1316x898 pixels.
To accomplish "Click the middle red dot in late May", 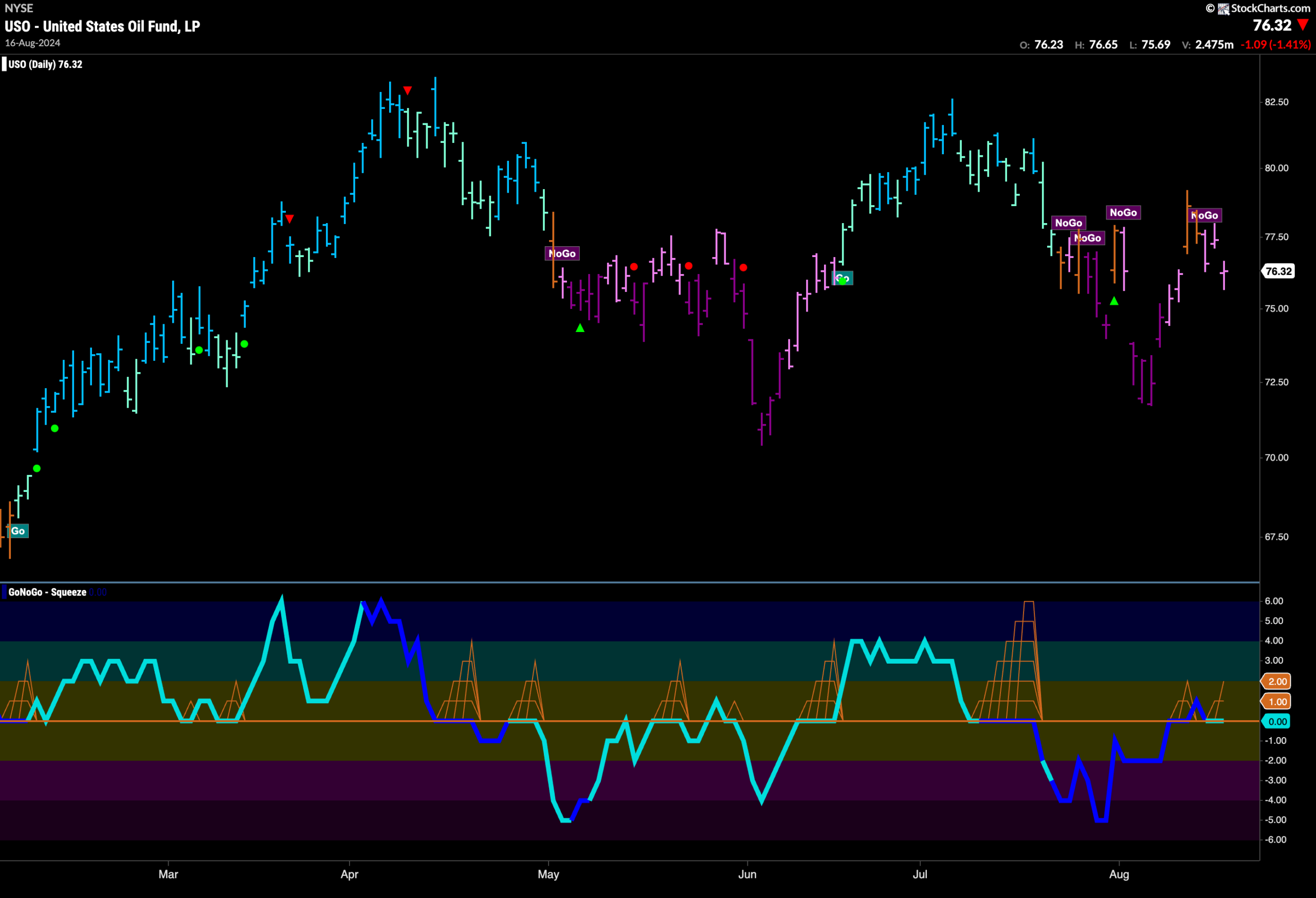I will point(688,266).
